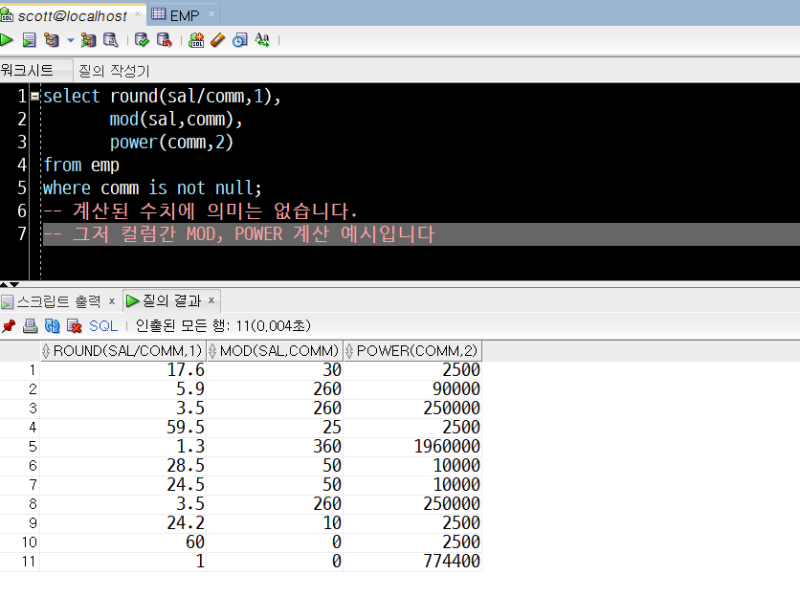The width and height of the screenshot is (800, 597).
Task: Print the query results
Action: point(30,322)
